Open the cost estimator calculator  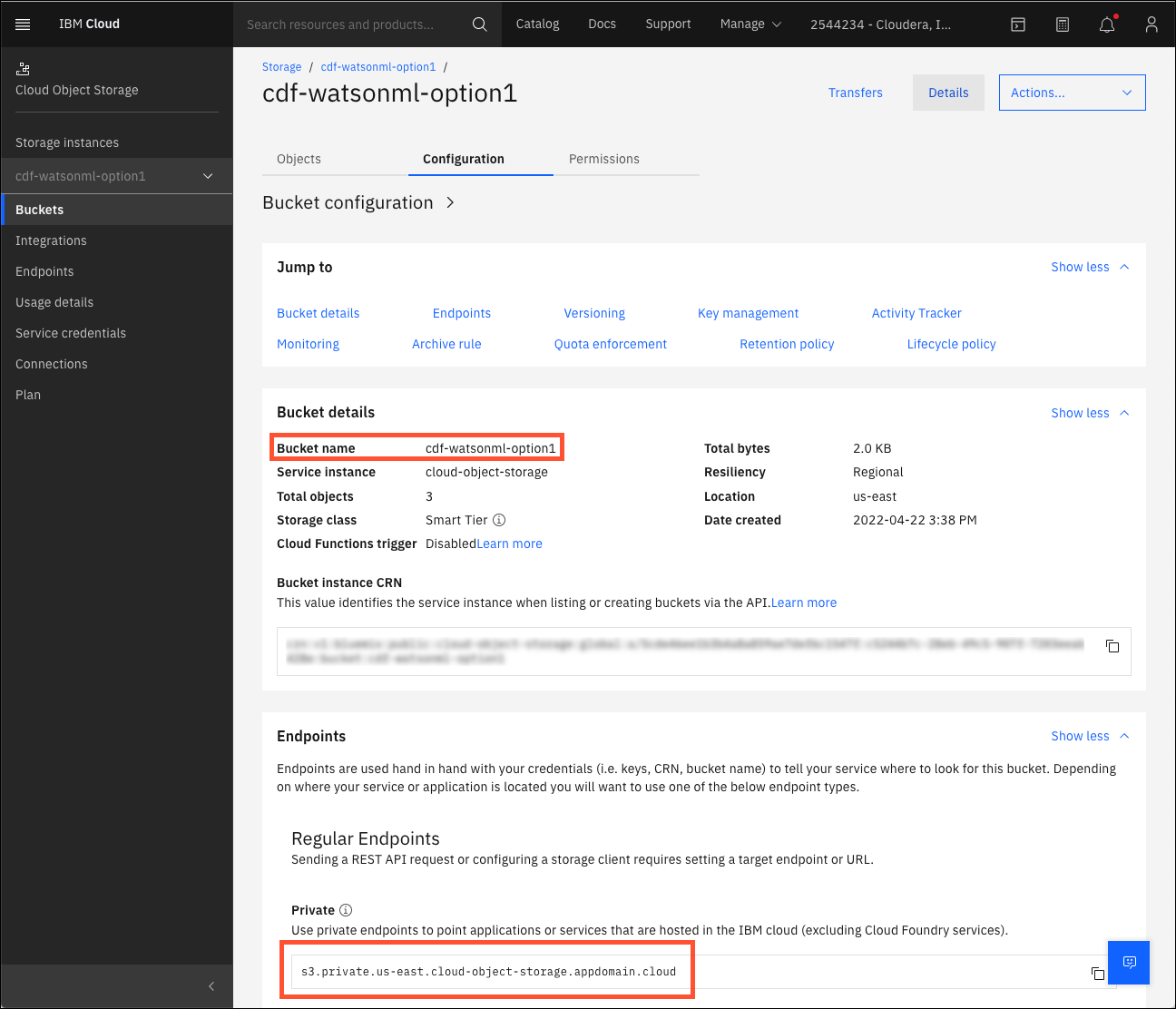pyautogui.click(x=1062, y=24)
